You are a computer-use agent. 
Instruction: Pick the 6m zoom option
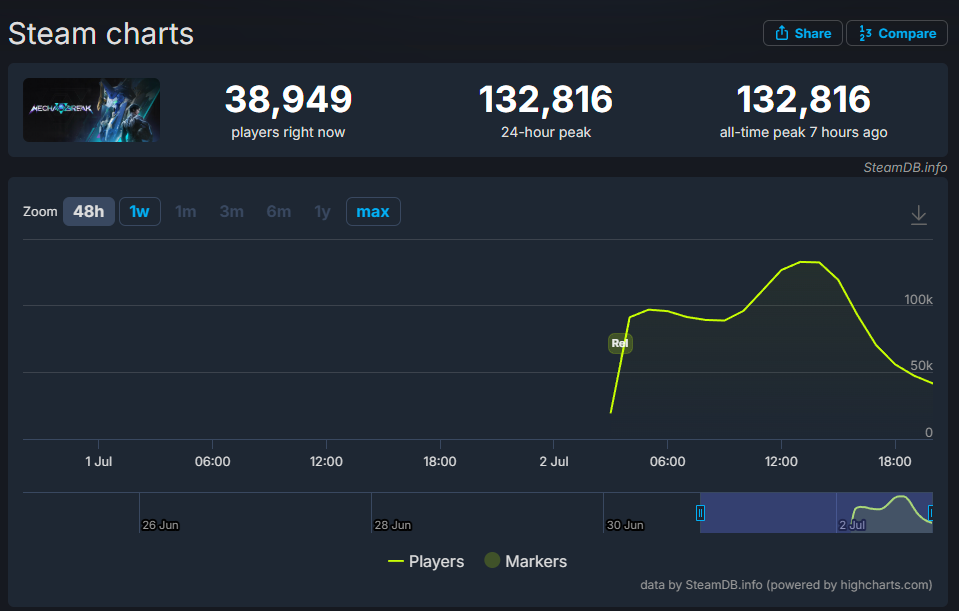coord(278,212)
